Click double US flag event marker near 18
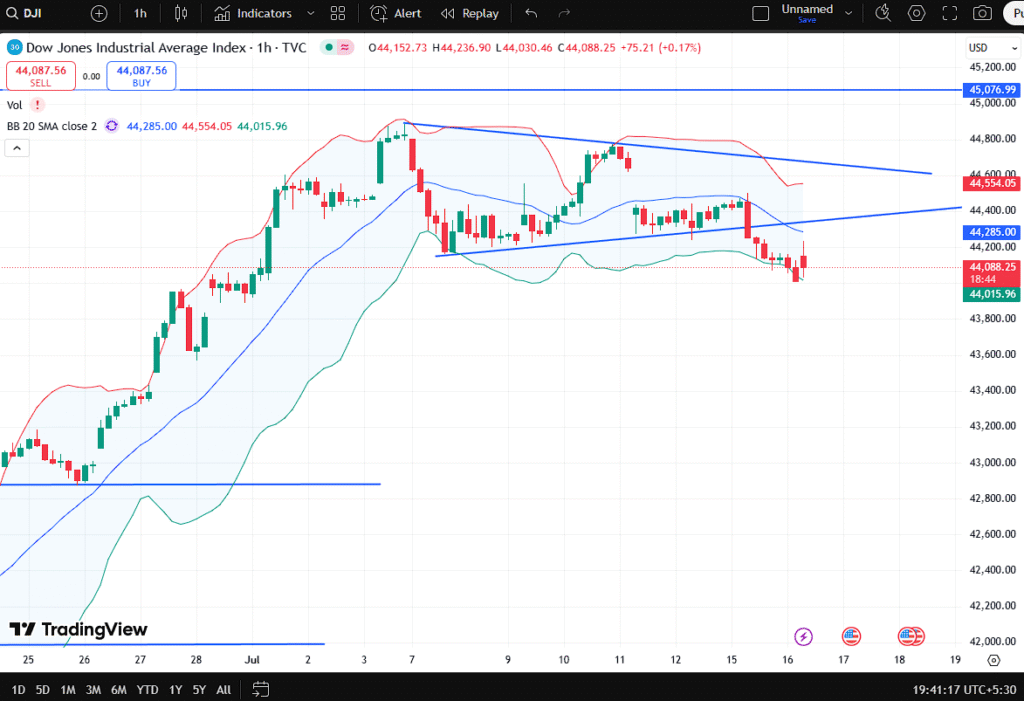The width and height of the screenshot is (1024, 701). point(910,636)
